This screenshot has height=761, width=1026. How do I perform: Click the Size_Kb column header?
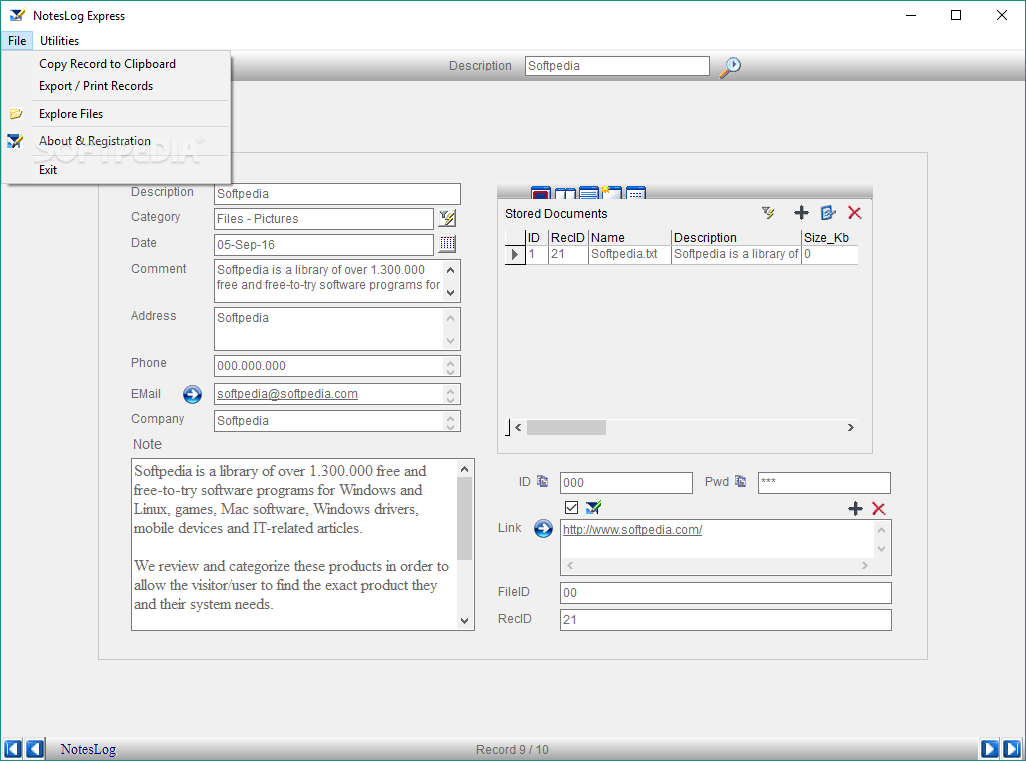pos(830,238)
